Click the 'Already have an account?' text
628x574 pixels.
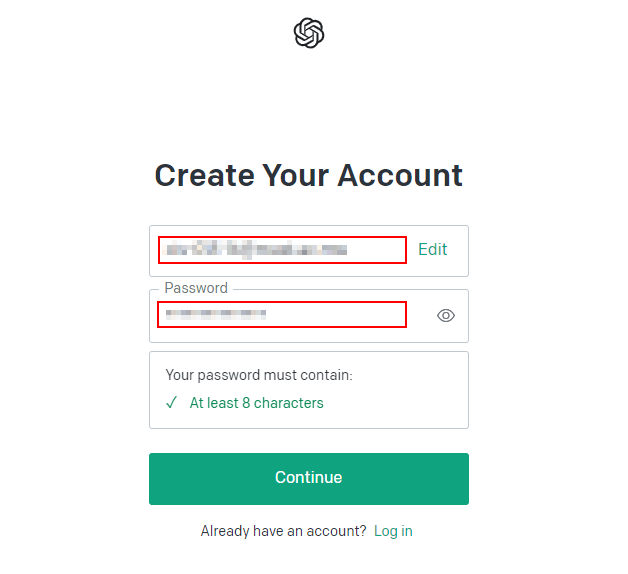point(283,531)
